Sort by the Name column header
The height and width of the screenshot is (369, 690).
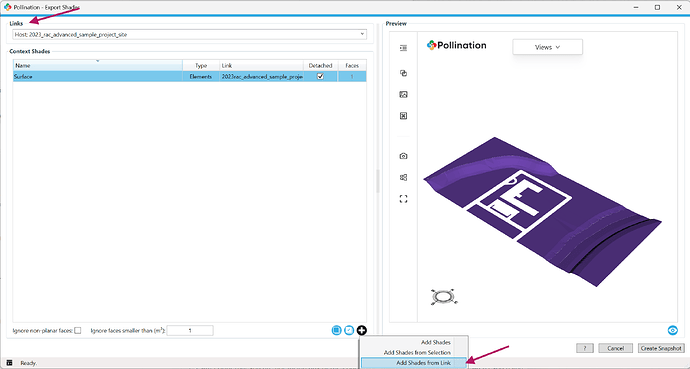point(98,66)
